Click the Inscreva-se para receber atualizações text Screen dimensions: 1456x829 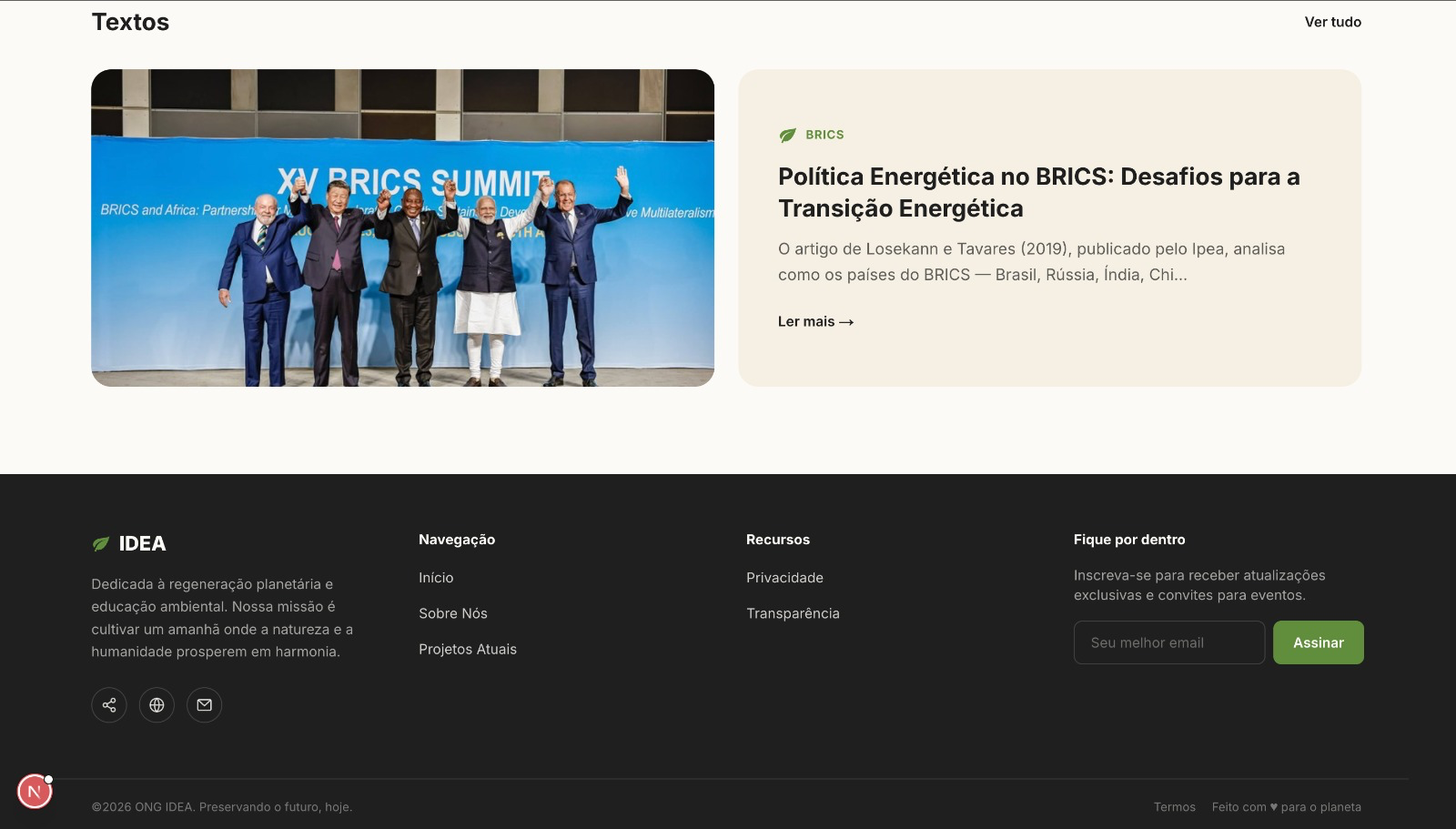coord(1199,585)
